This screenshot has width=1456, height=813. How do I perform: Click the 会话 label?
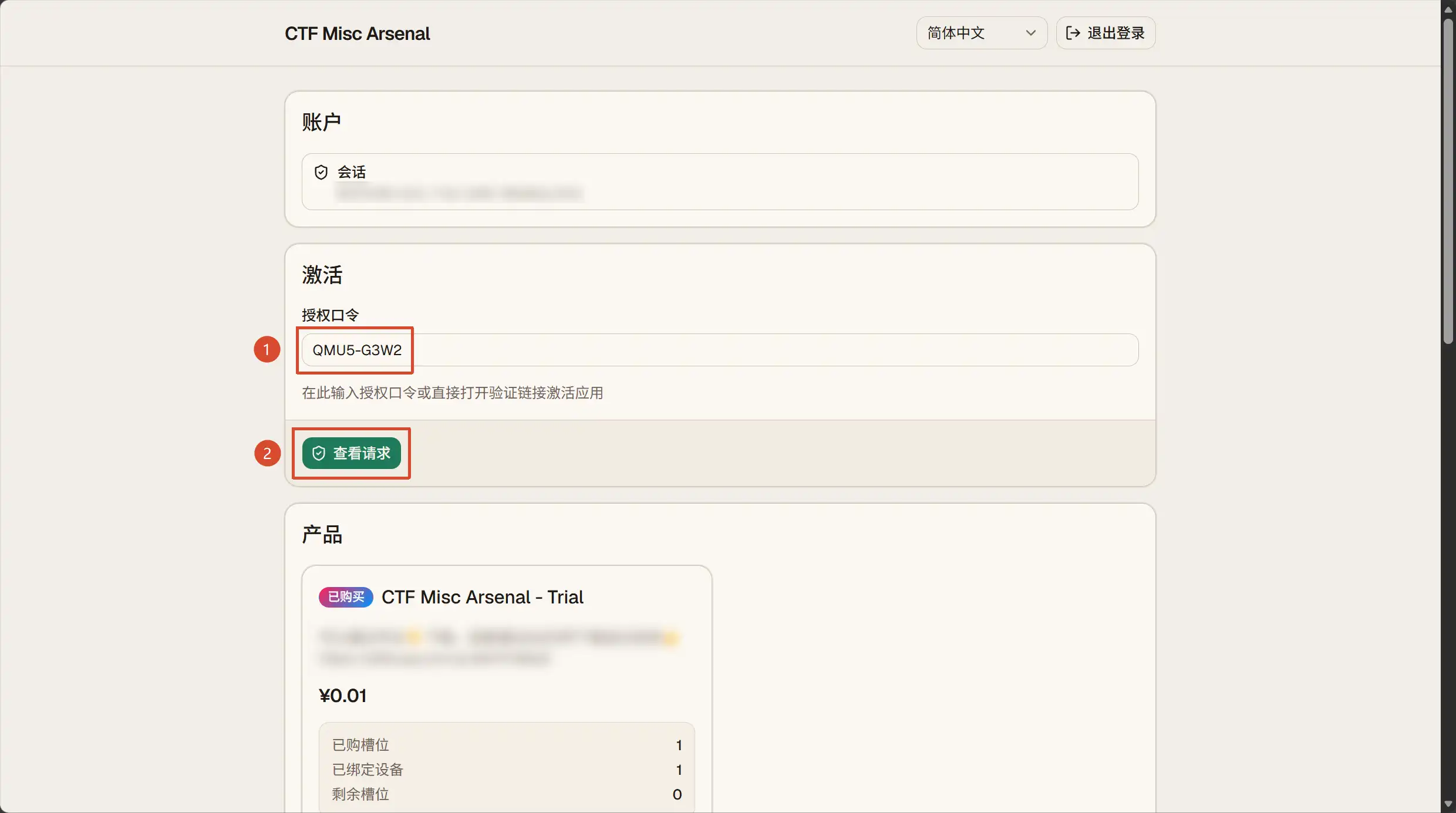click(352, 172)
